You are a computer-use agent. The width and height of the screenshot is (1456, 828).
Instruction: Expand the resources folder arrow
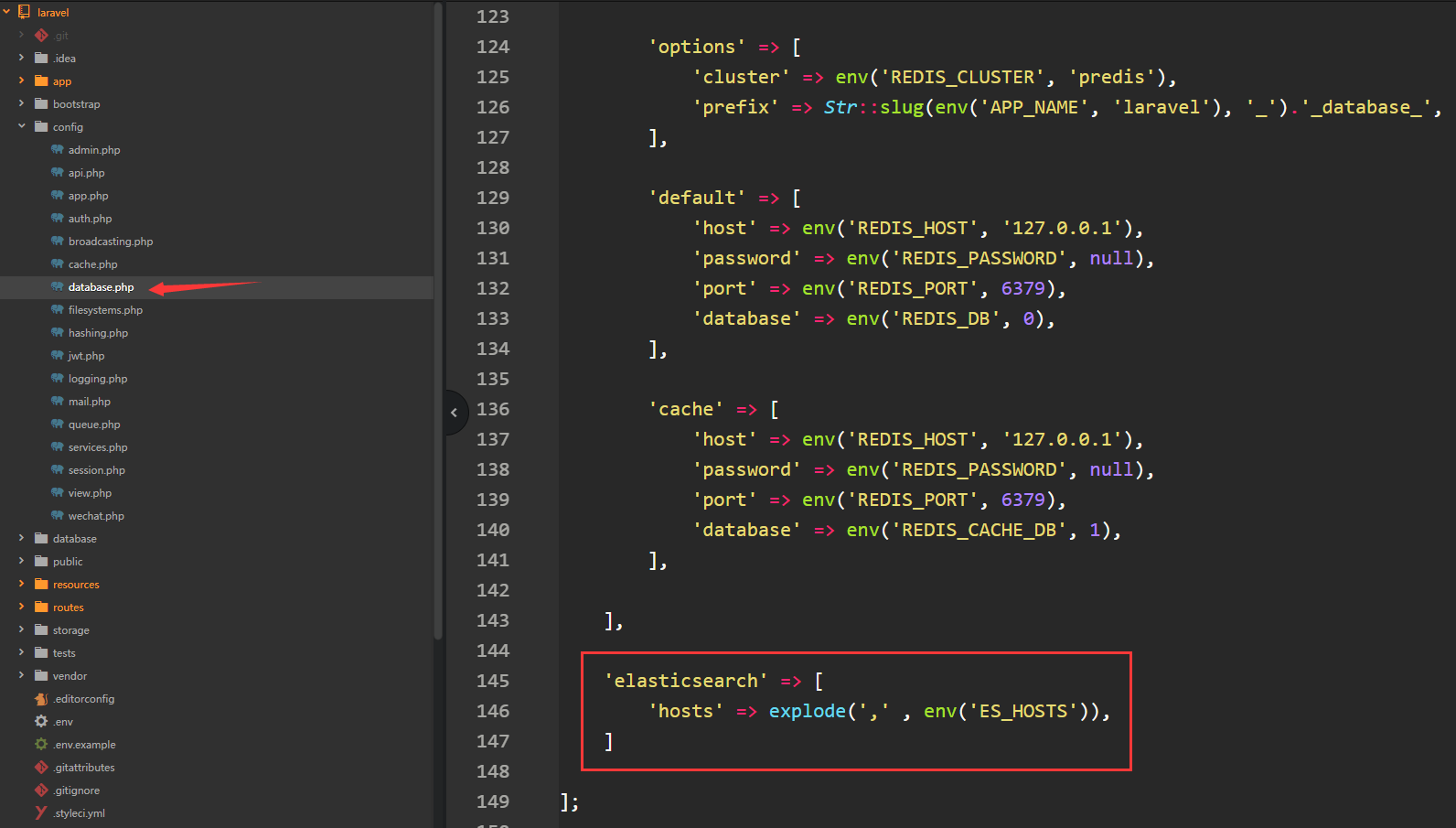[21, 584]
